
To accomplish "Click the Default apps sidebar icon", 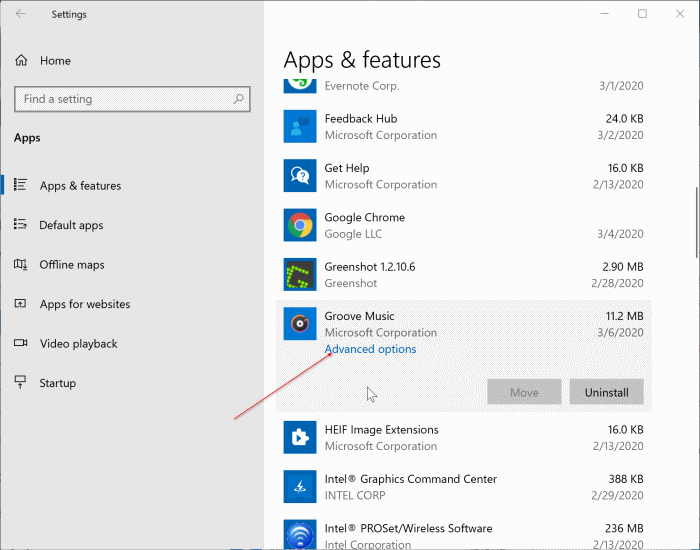I will click(21, 224).
